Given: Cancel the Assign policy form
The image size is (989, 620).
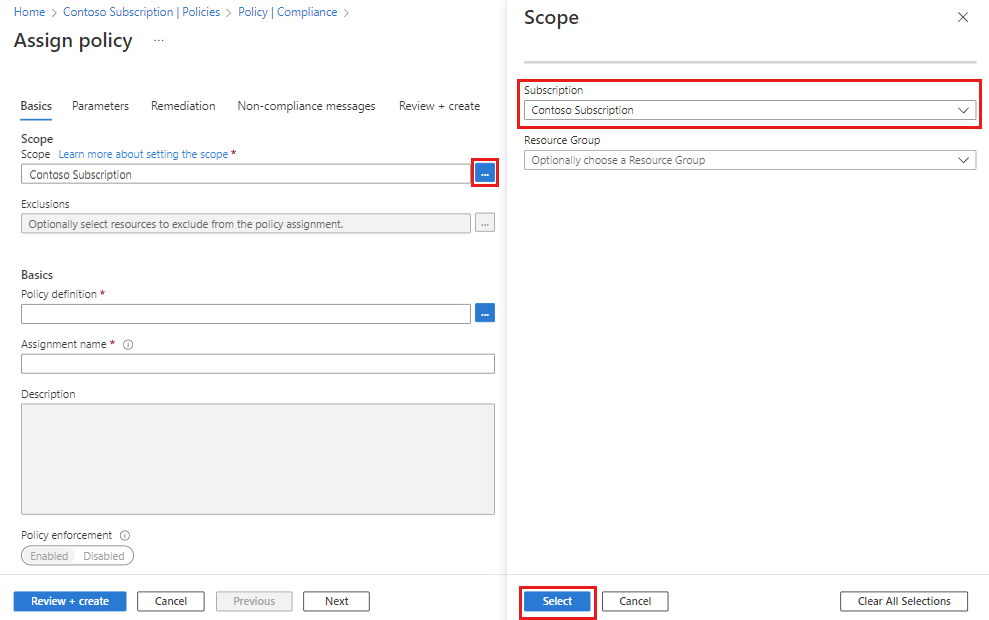Looking at the screenshot, I should [171, 601].
